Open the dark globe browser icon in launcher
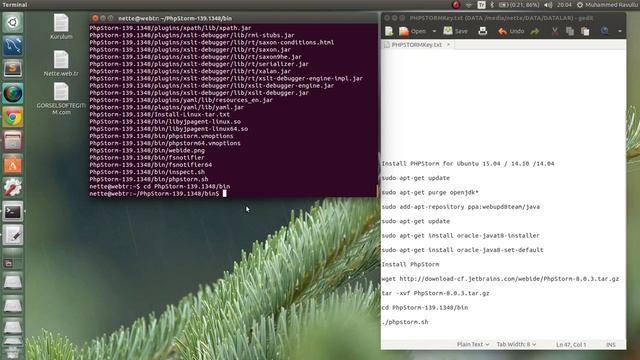Image resolution: width=640 pixels, height=360 pixels. point(13,93)
